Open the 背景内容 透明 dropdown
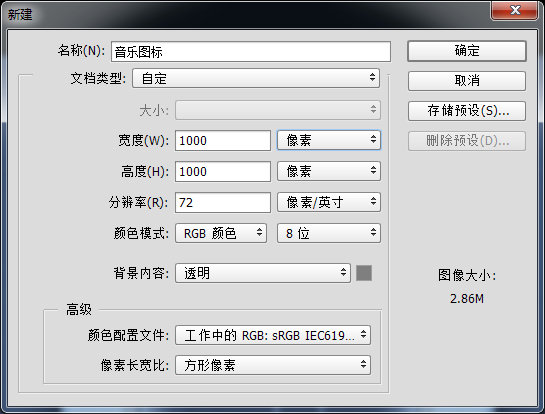This screenshot has width=545, height=414. [263, 273]
